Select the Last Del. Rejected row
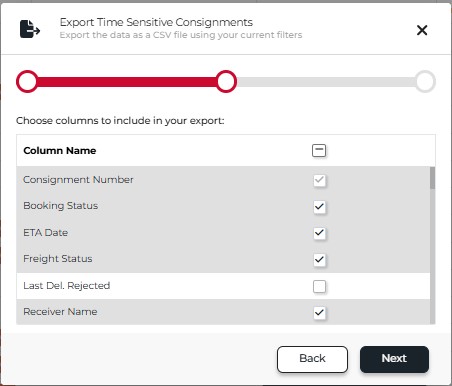Screen dimensions: 452x386 (x=223, y=286)
